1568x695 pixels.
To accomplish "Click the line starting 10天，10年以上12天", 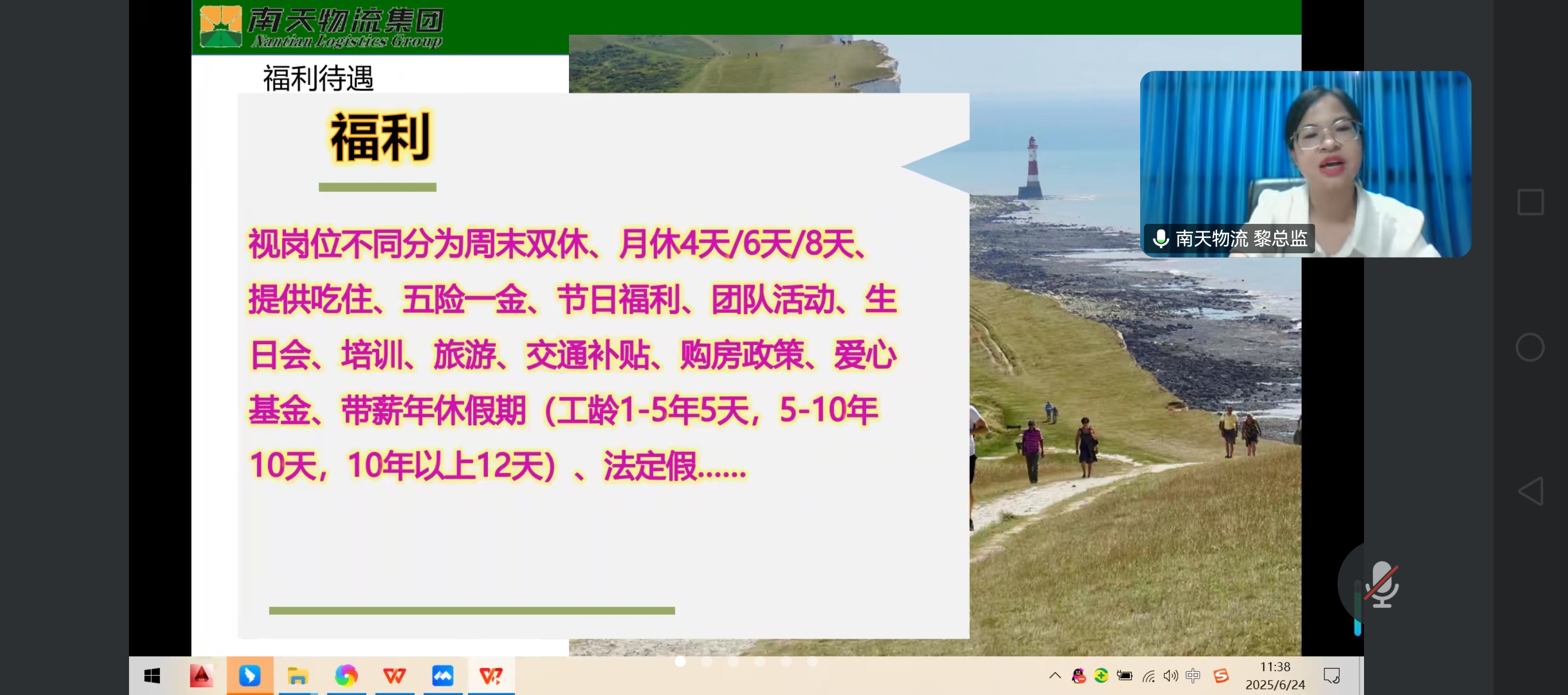I will click(x=497, y=466).
